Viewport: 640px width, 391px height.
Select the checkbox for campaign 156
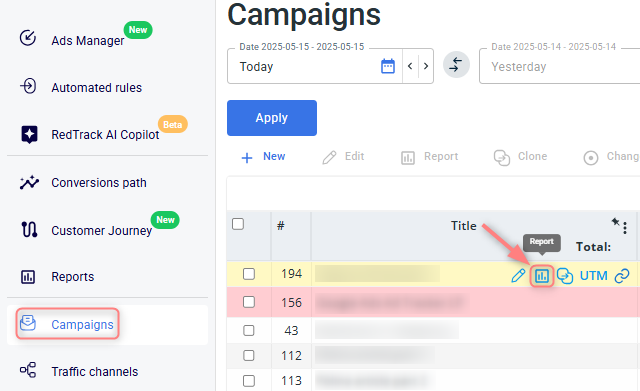(x=249, y=302)
